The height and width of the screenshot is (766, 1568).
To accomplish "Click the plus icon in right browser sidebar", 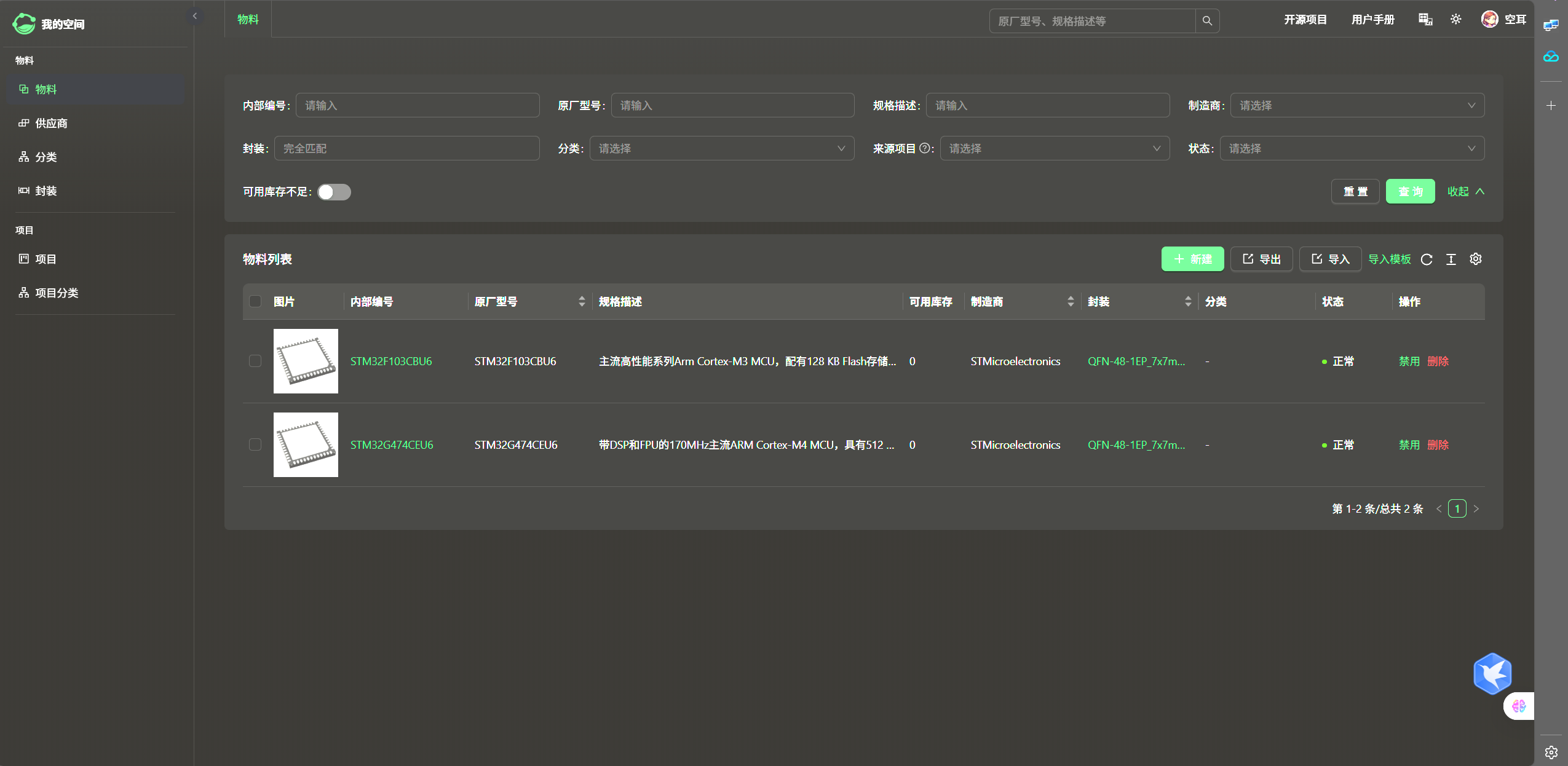I will coord(1551,106).
